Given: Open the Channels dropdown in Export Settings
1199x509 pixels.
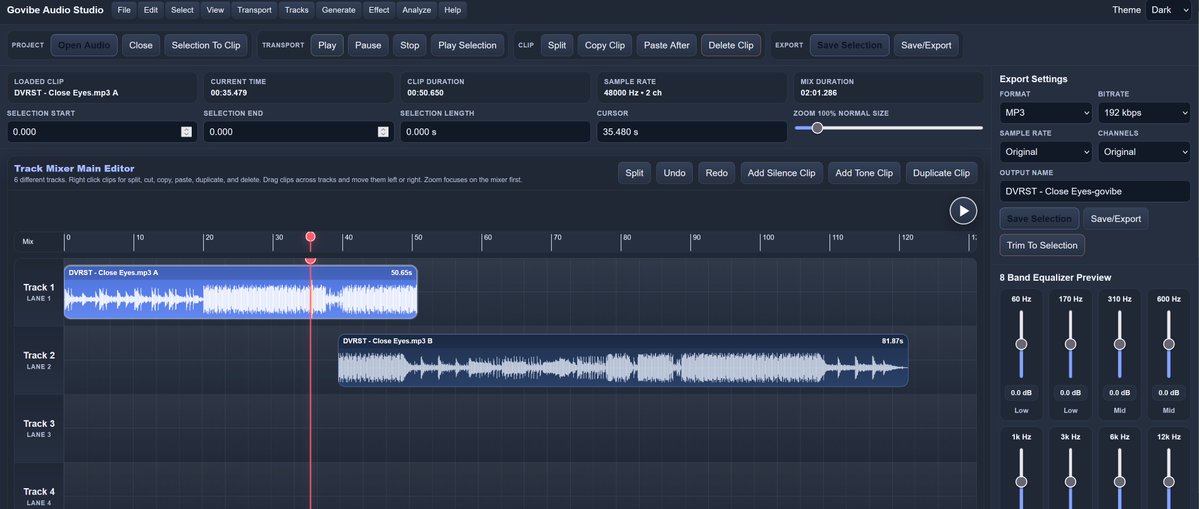Looking at the screenshot, I should (x=1144, y=151).
